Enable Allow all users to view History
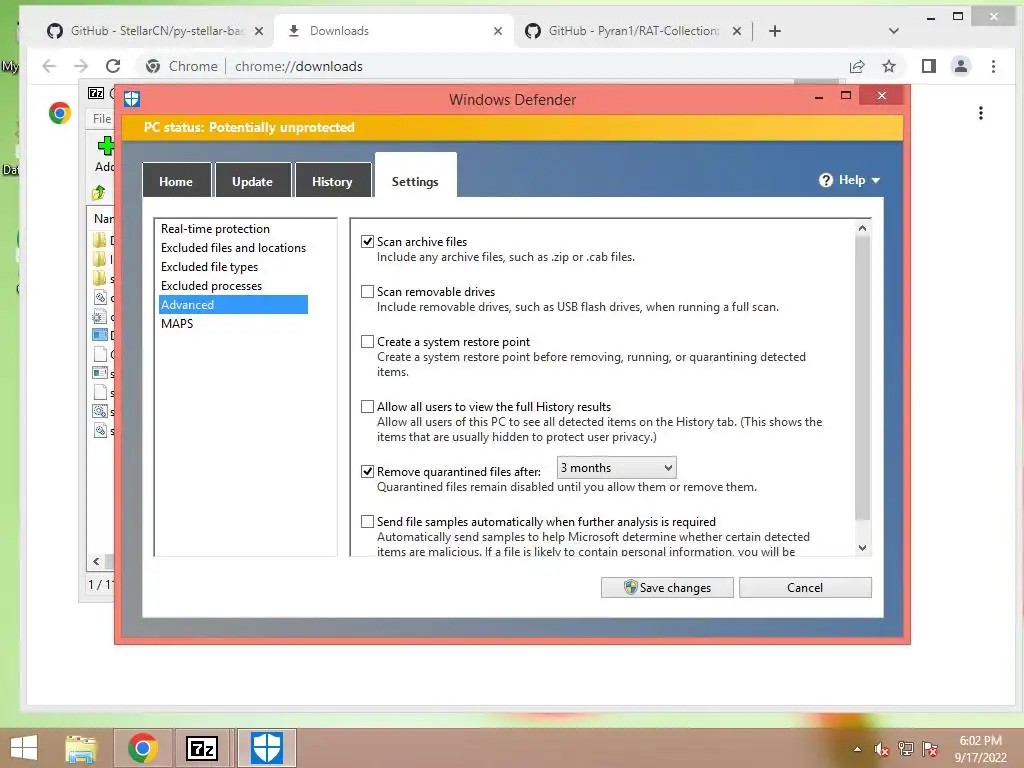The height and width of the screenshot is (768, 1024). [368, 407]
